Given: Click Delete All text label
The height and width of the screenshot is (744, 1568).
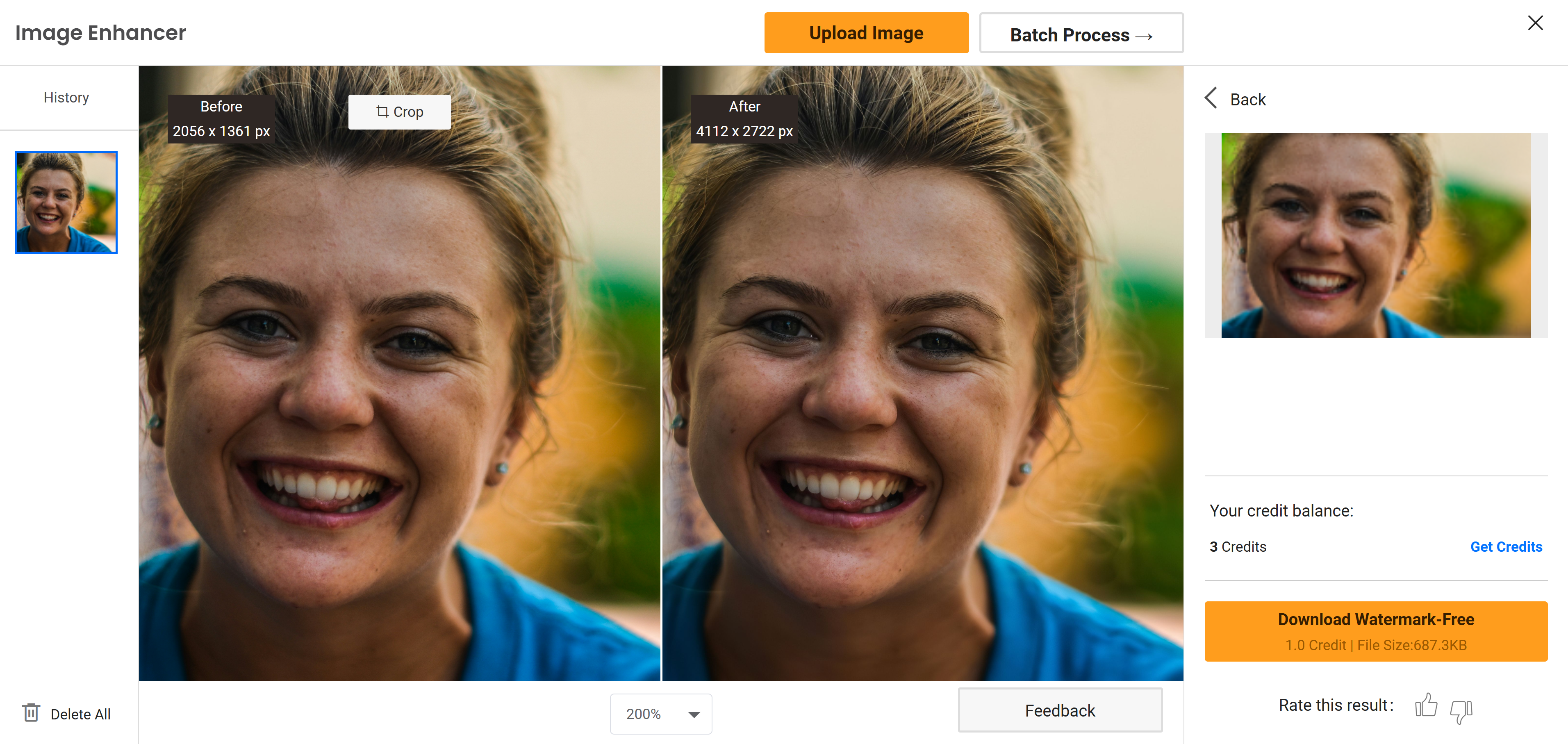Looking at the screenshot, I should click(x=80, y=714).
